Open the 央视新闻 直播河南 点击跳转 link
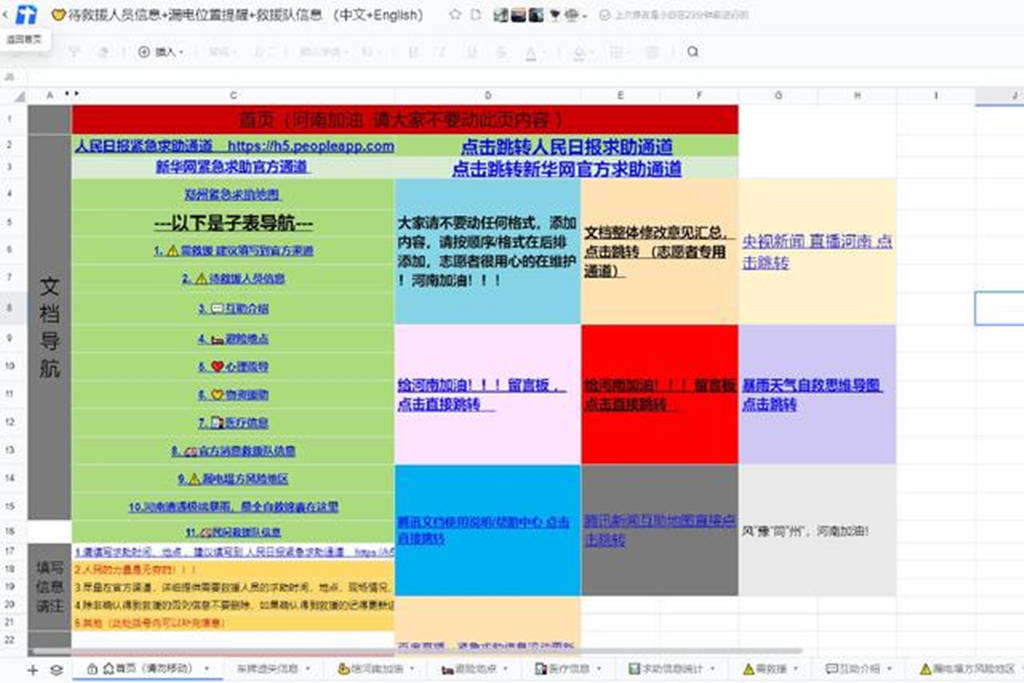Image resolution: width=1024 pixels, height=683 pixels. 817,251
